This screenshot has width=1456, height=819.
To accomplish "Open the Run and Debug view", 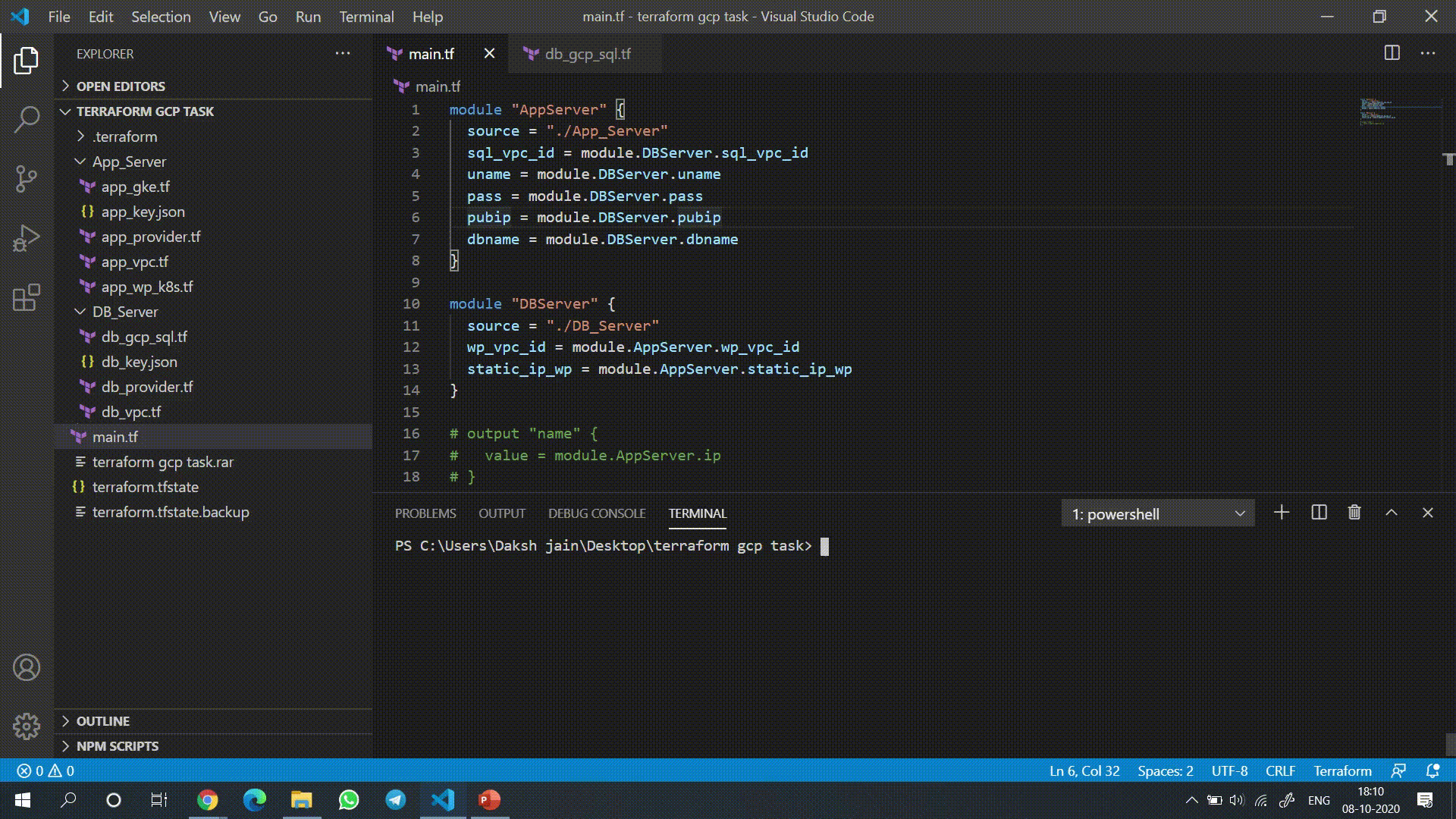I will coord(27,238).
